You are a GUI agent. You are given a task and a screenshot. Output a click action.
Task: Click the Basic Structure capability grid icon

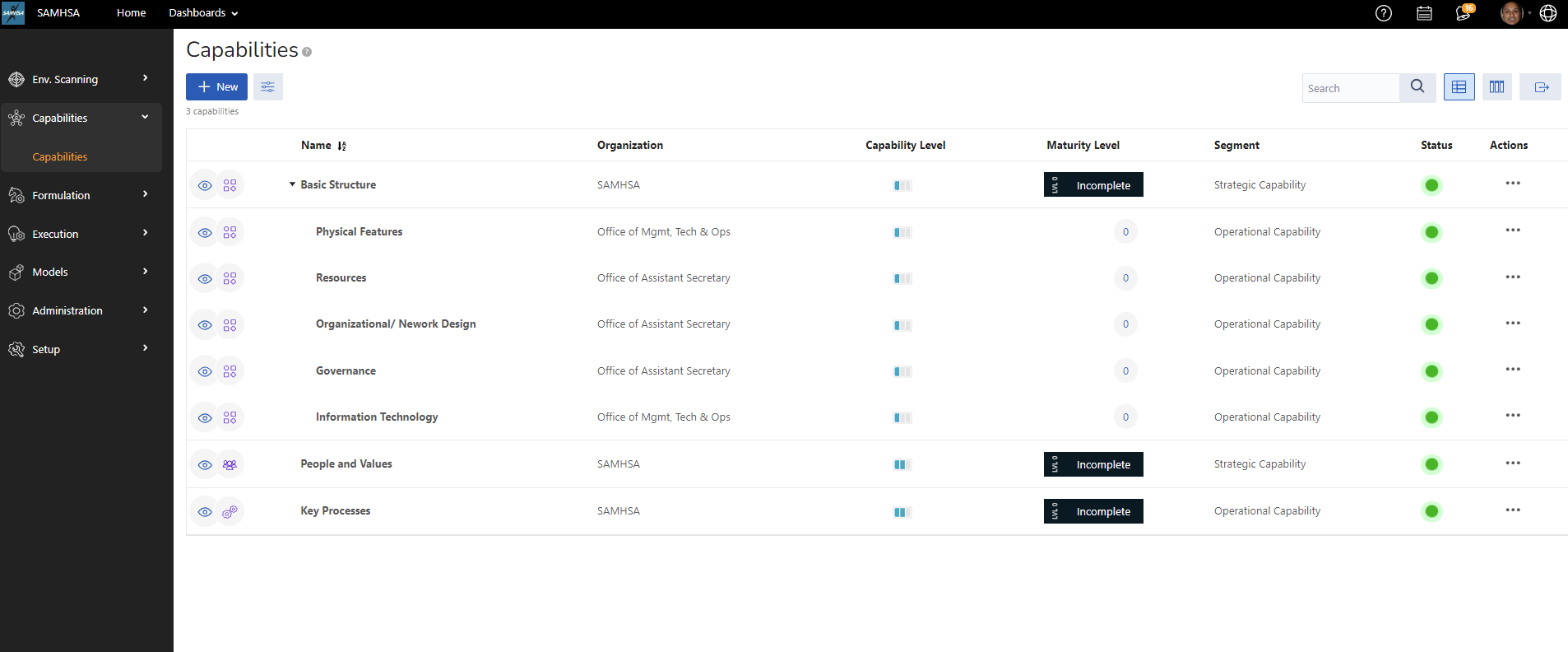[230, 185]
